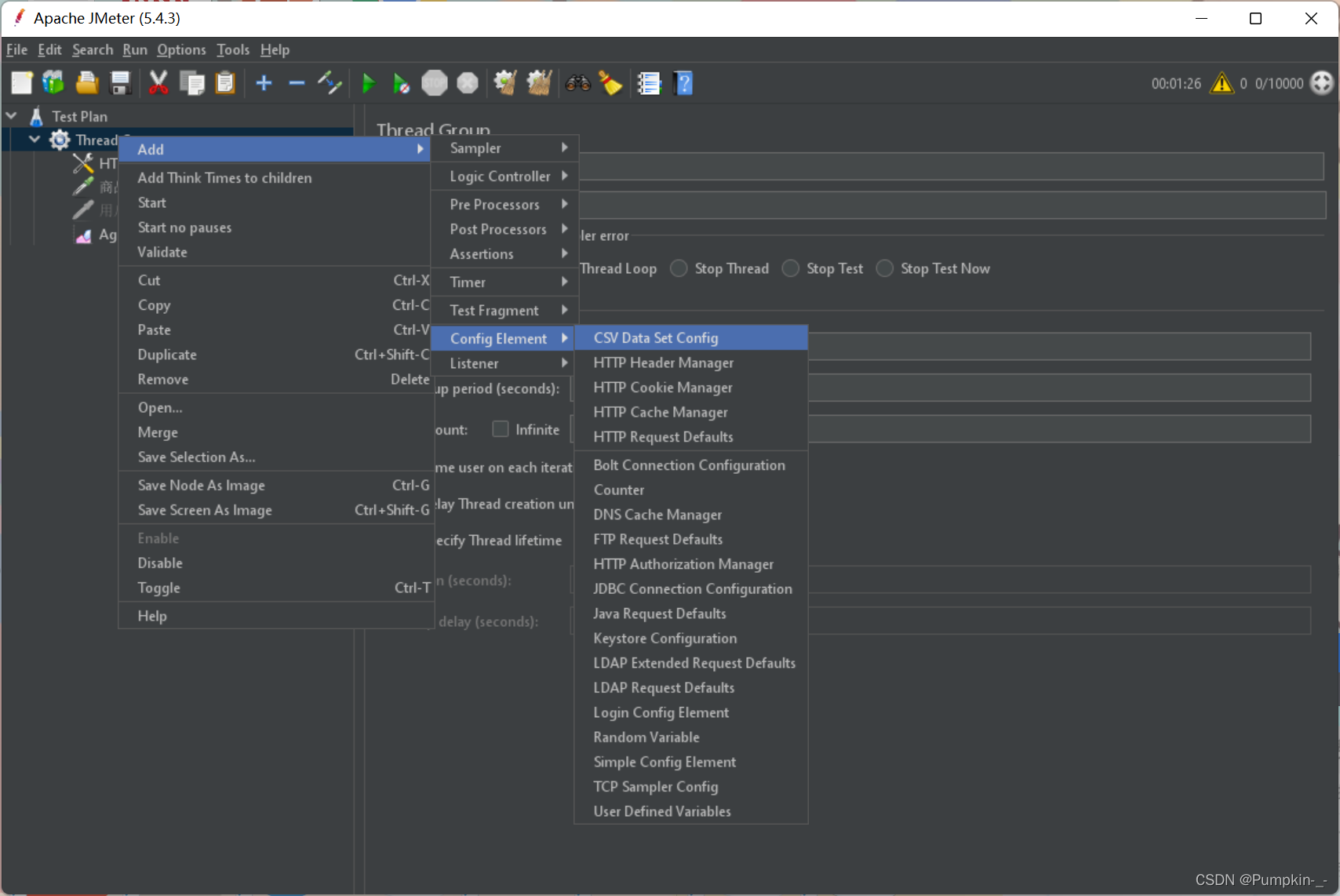Click the Clear All brooms icon
This screenshot has height=896, width=1340.
coord(539,82)
